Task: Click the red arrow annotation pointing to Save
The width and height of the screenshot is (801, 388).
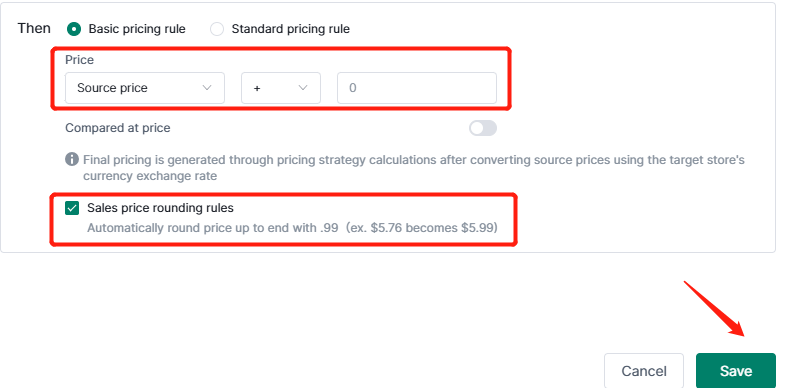Action: click(x=715, y=309)
